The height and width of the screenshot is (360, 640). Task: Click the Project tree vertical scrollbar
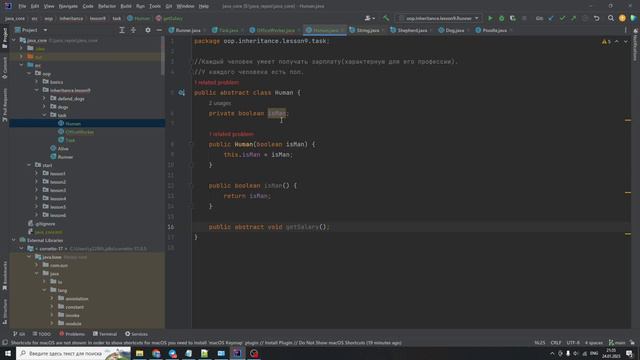(x=163, y=57)
